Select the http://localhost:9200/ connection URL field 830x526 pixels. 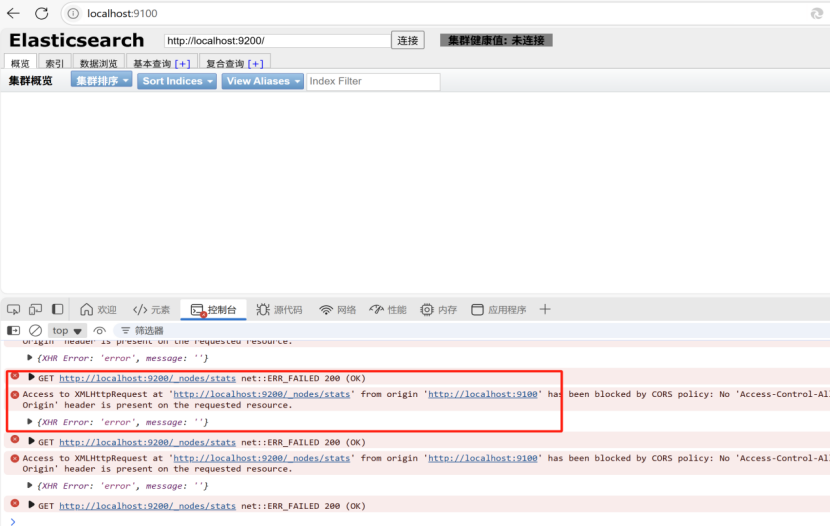click(x=277, y=41)
